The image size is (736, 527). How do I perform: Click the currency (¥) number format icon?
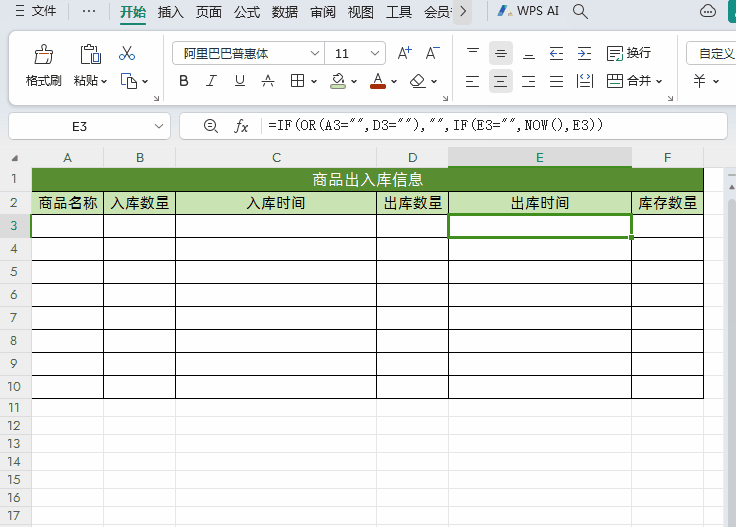(x=699, y=81)
